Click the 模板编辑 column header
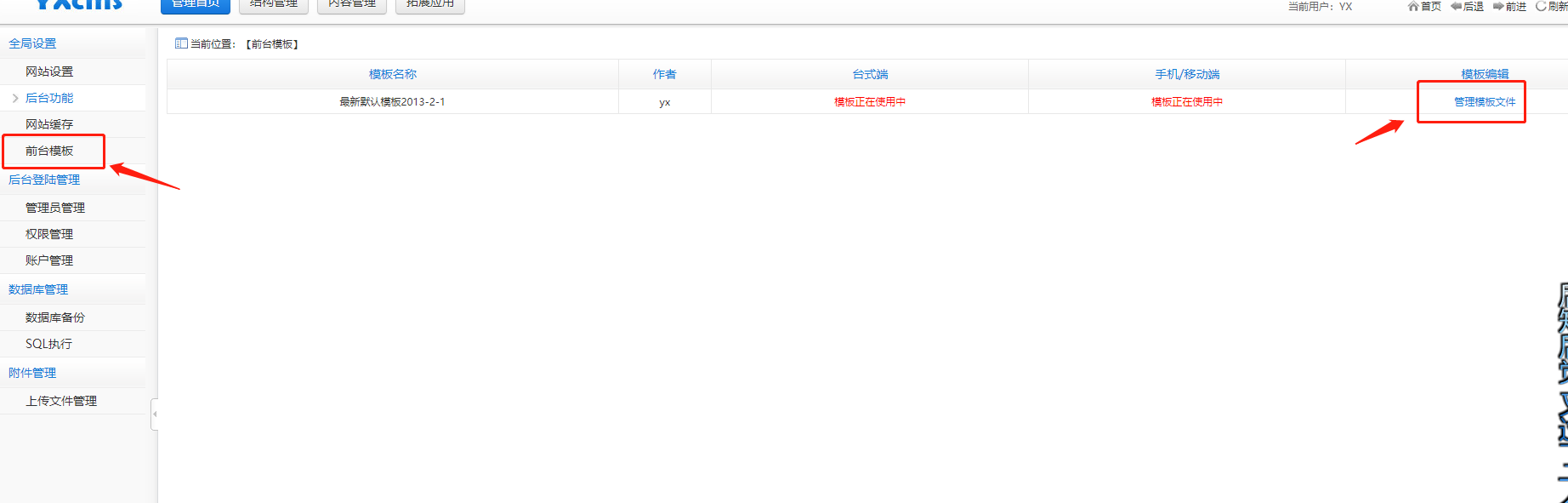Image resolution: width=1568 pixels, height=503 pixels. tap(1485, 74)
